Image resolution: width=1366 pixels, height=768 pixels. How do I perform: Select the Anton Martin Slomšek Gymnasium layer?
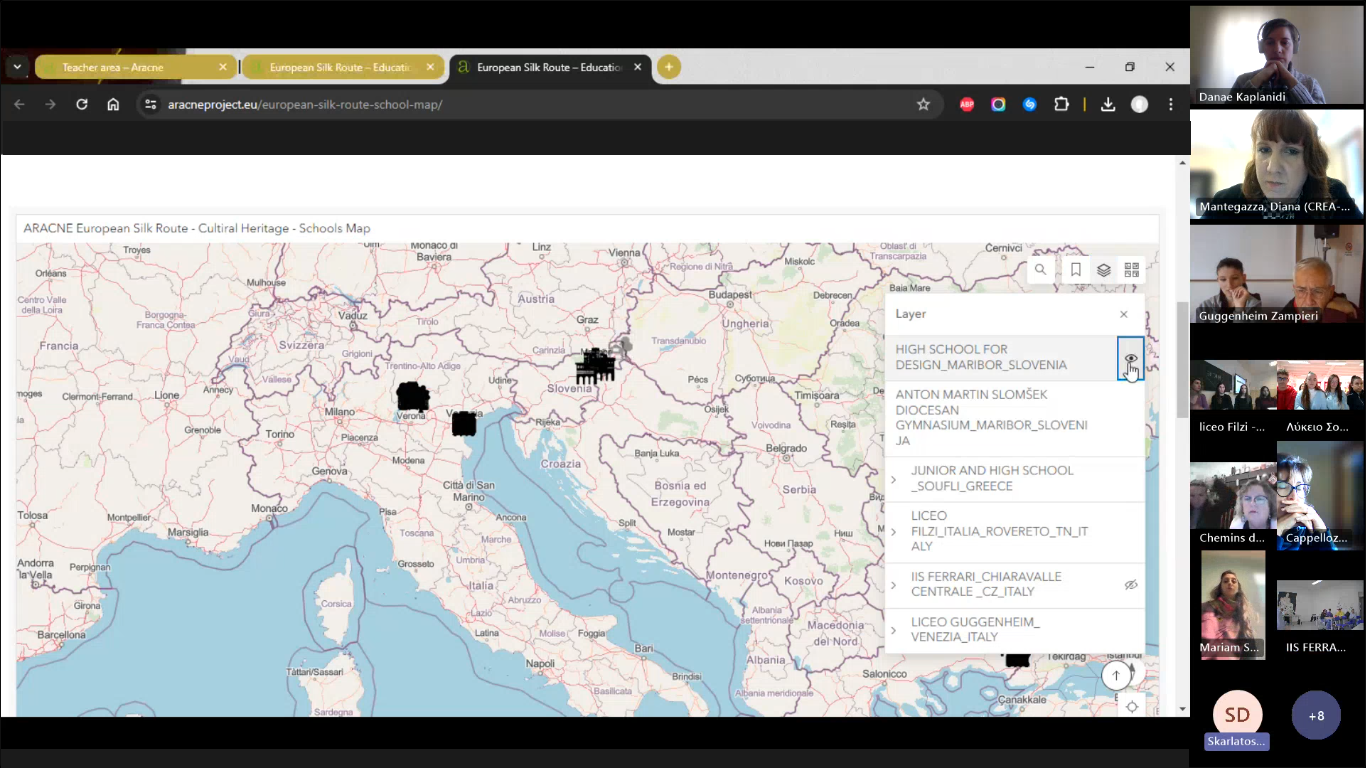(x=990, y=417)
